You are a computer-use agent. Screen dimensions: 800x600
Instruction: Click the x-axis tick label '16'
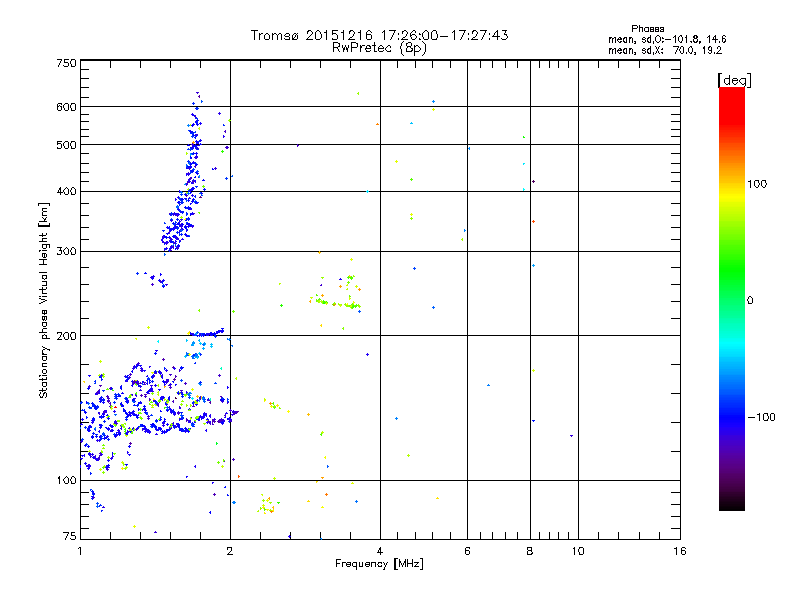[x=680, y=551]
